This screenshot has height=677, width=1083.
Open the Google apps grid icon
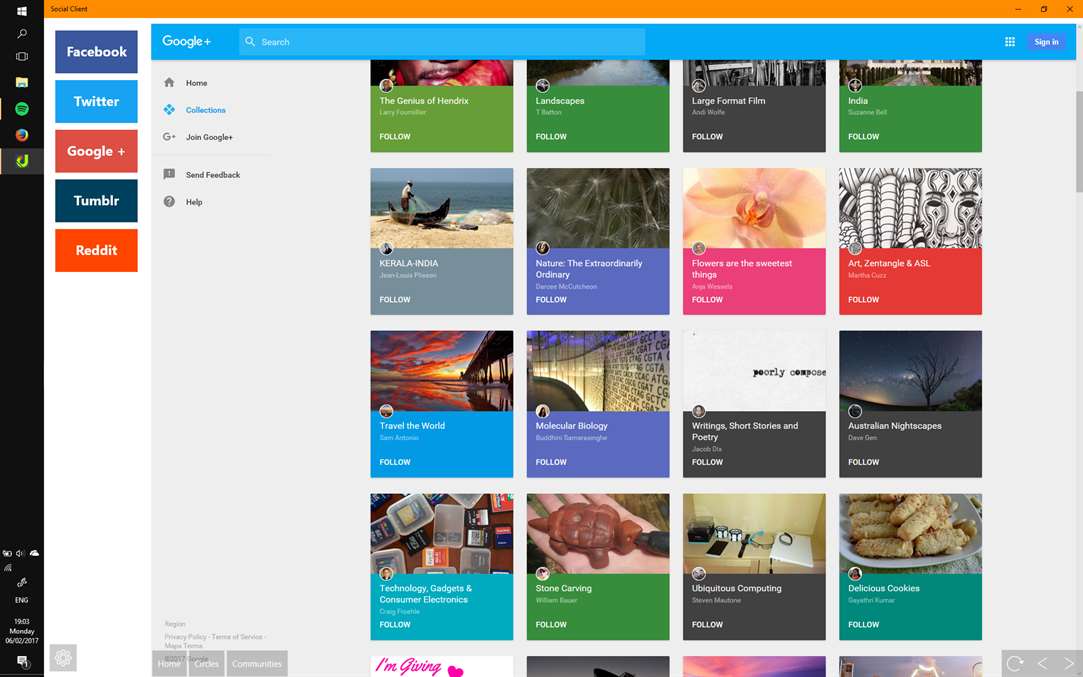coord(1010,42)
